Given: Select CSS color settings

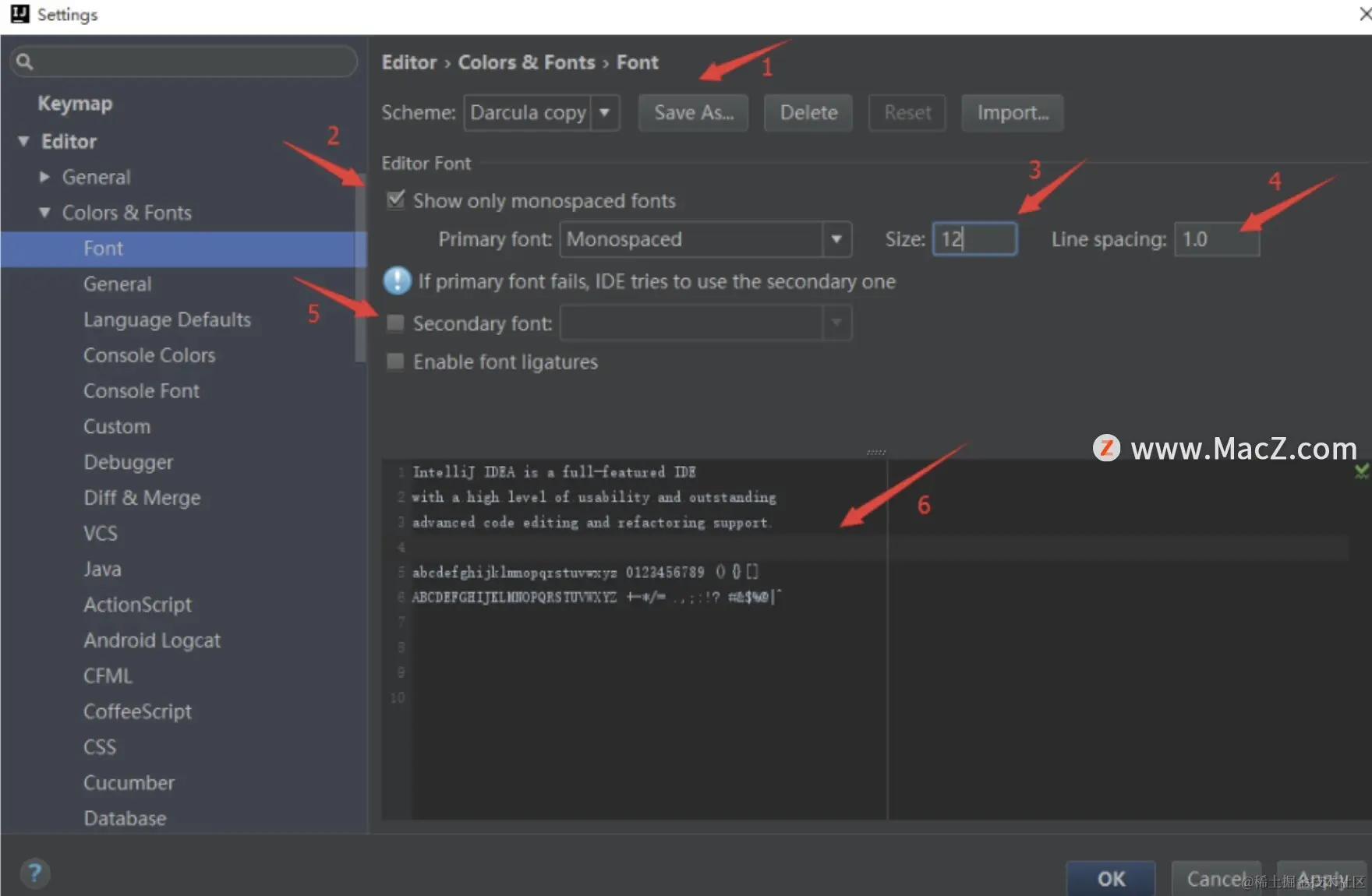Looking at the screenshot, I should point(100,747).
